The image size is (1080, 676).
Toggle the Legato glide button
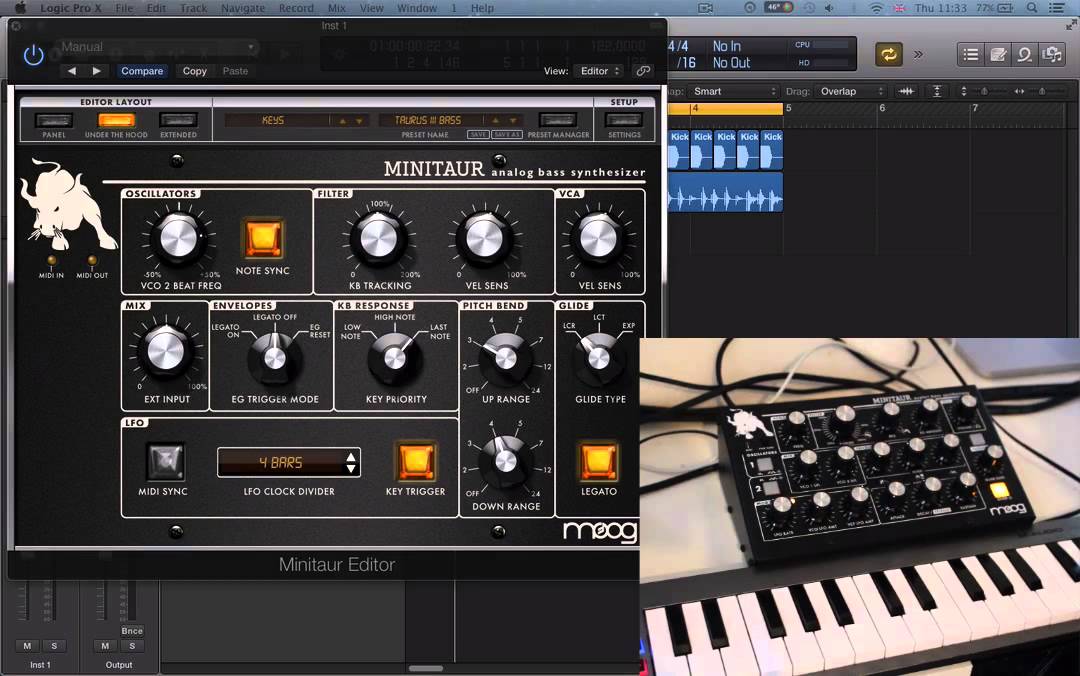tap(598, 461)
